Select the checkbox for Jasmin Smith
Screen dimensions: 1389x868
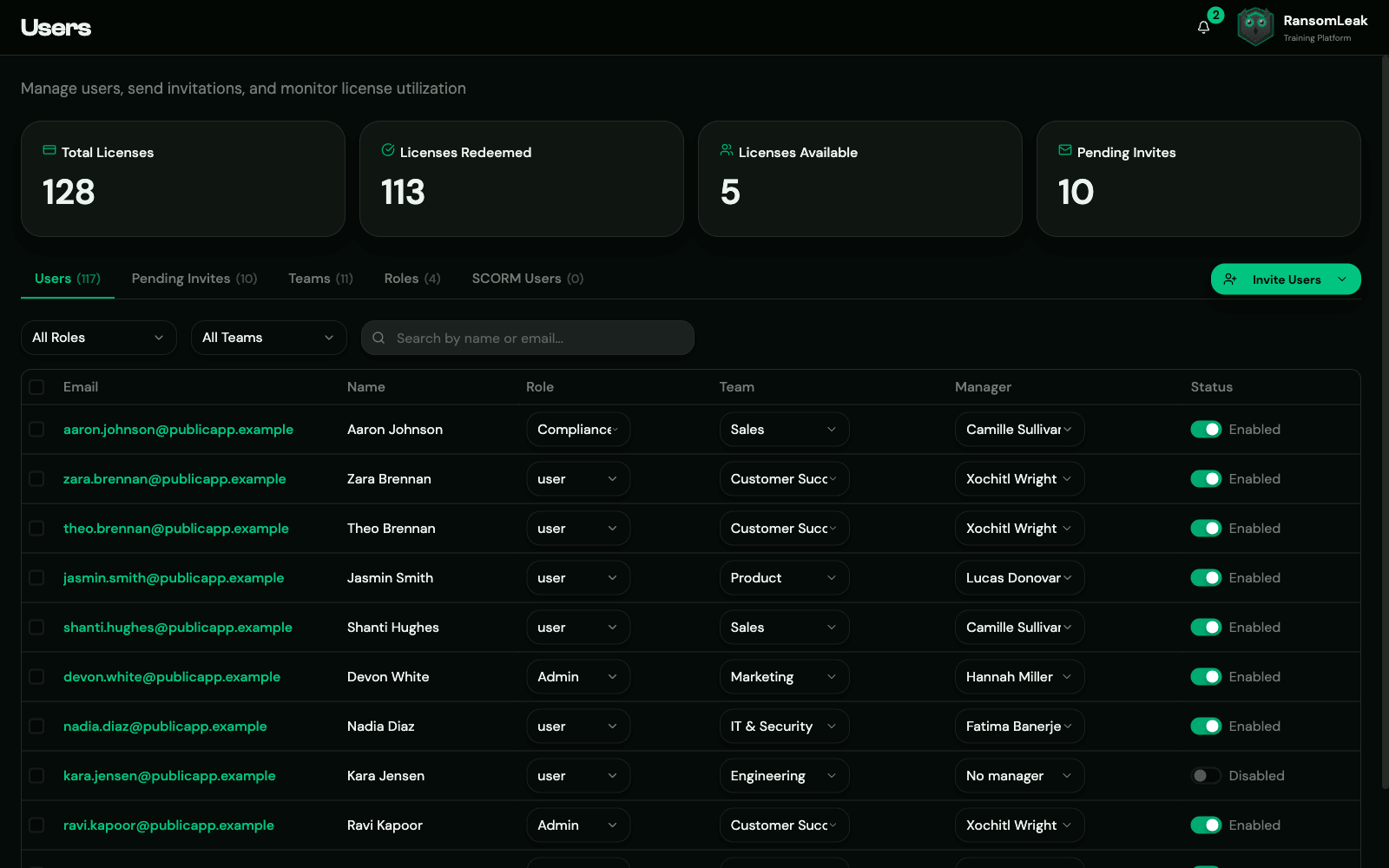point(36,578)
